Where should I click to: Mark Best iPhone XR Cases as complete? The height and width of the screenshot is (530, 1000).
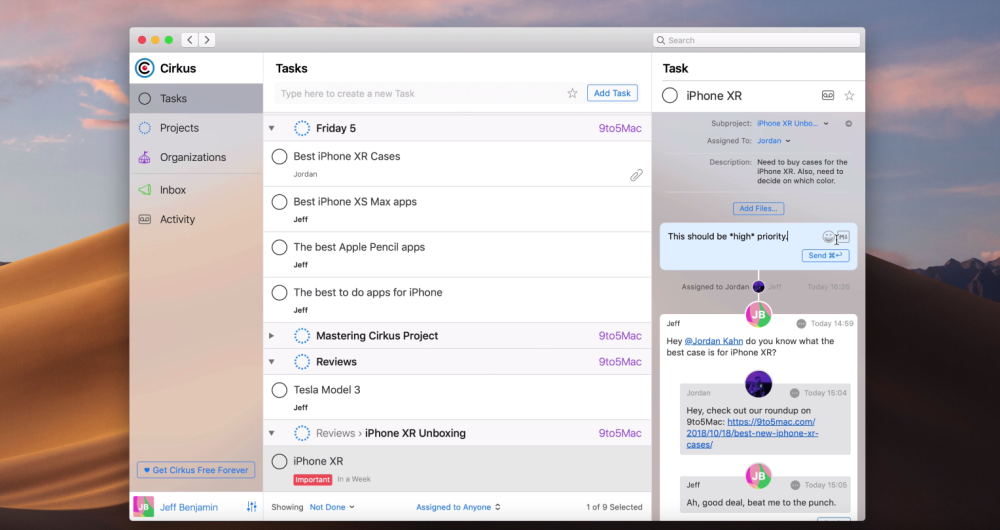point(280,157)
